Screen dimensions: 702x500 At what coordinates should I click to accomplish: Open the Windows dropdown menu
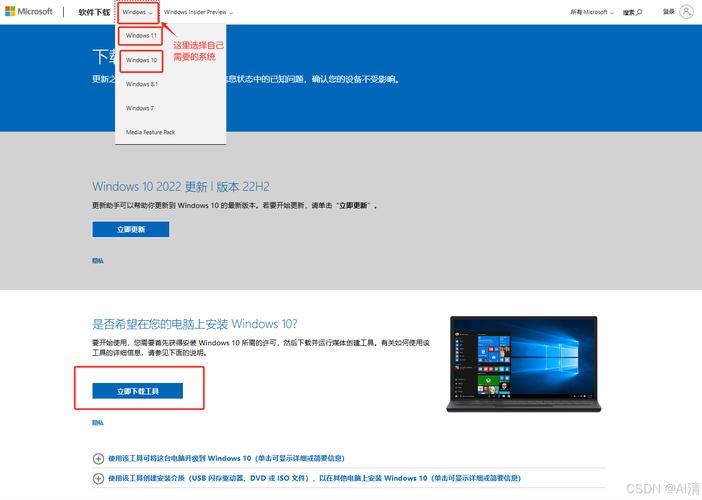pyautogui.click(x=137, y=12)
